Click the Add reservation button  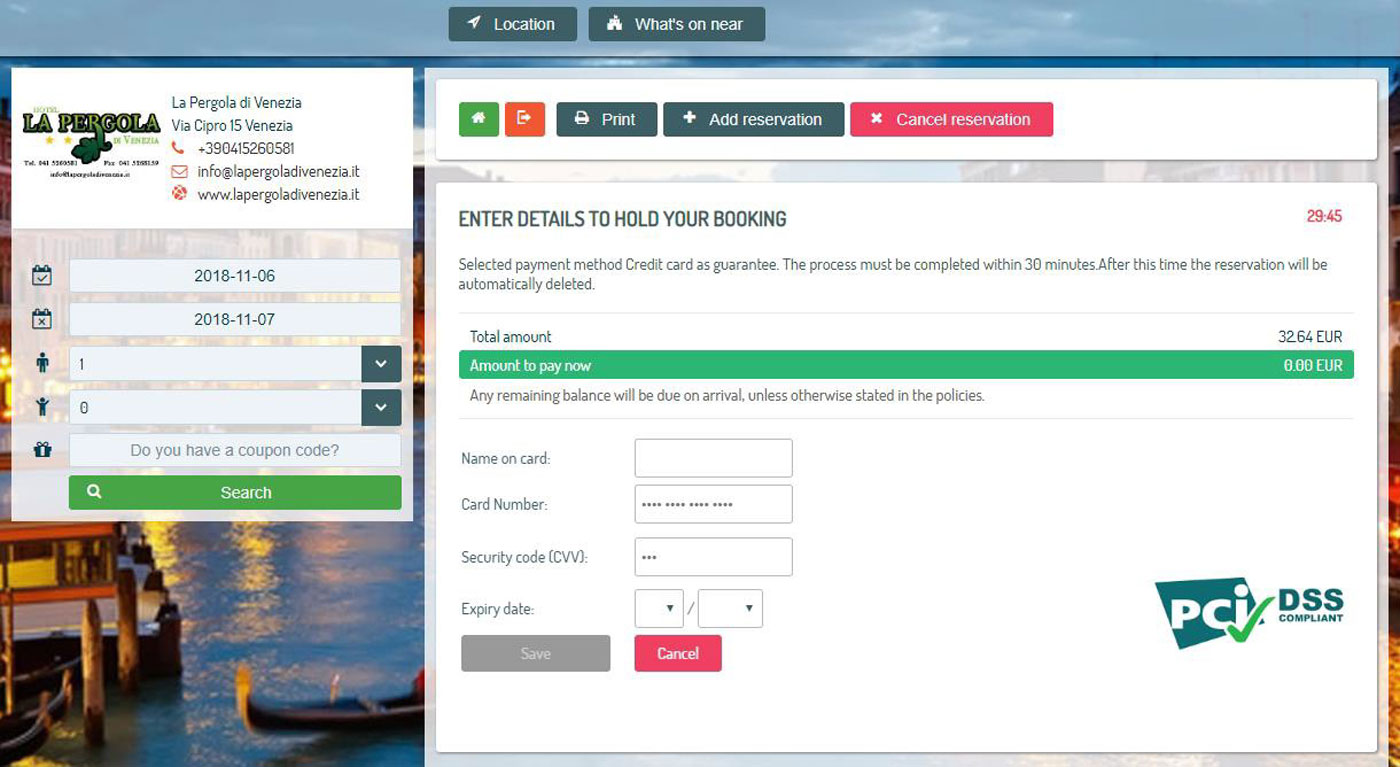(754, 119)
